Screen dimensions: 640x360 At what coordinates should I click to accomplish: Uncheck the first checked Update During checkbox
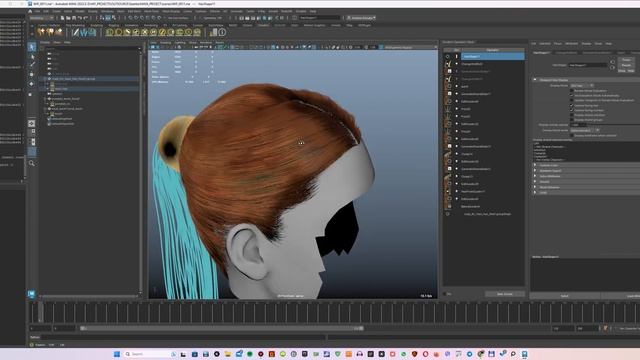tap(572, 105)
